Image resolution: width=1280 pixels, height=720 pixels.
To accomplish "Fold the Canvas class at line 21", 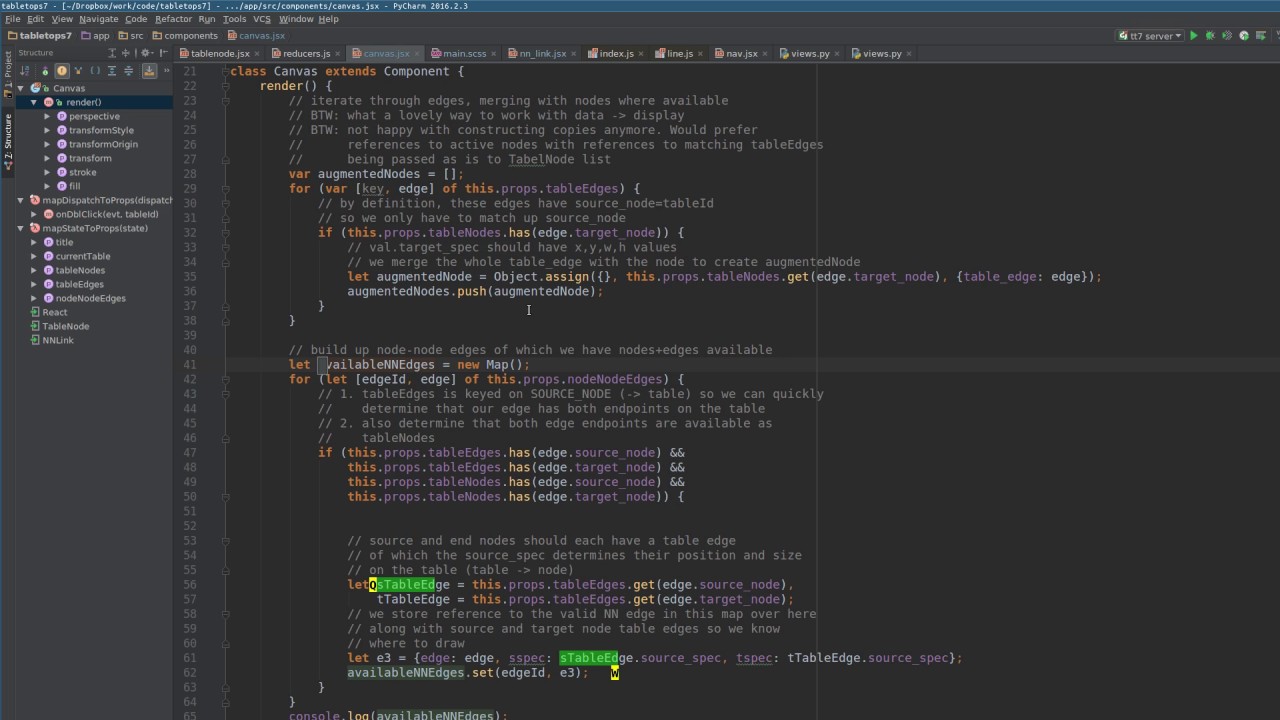I will pyautogui.click(x=226, y=72).
